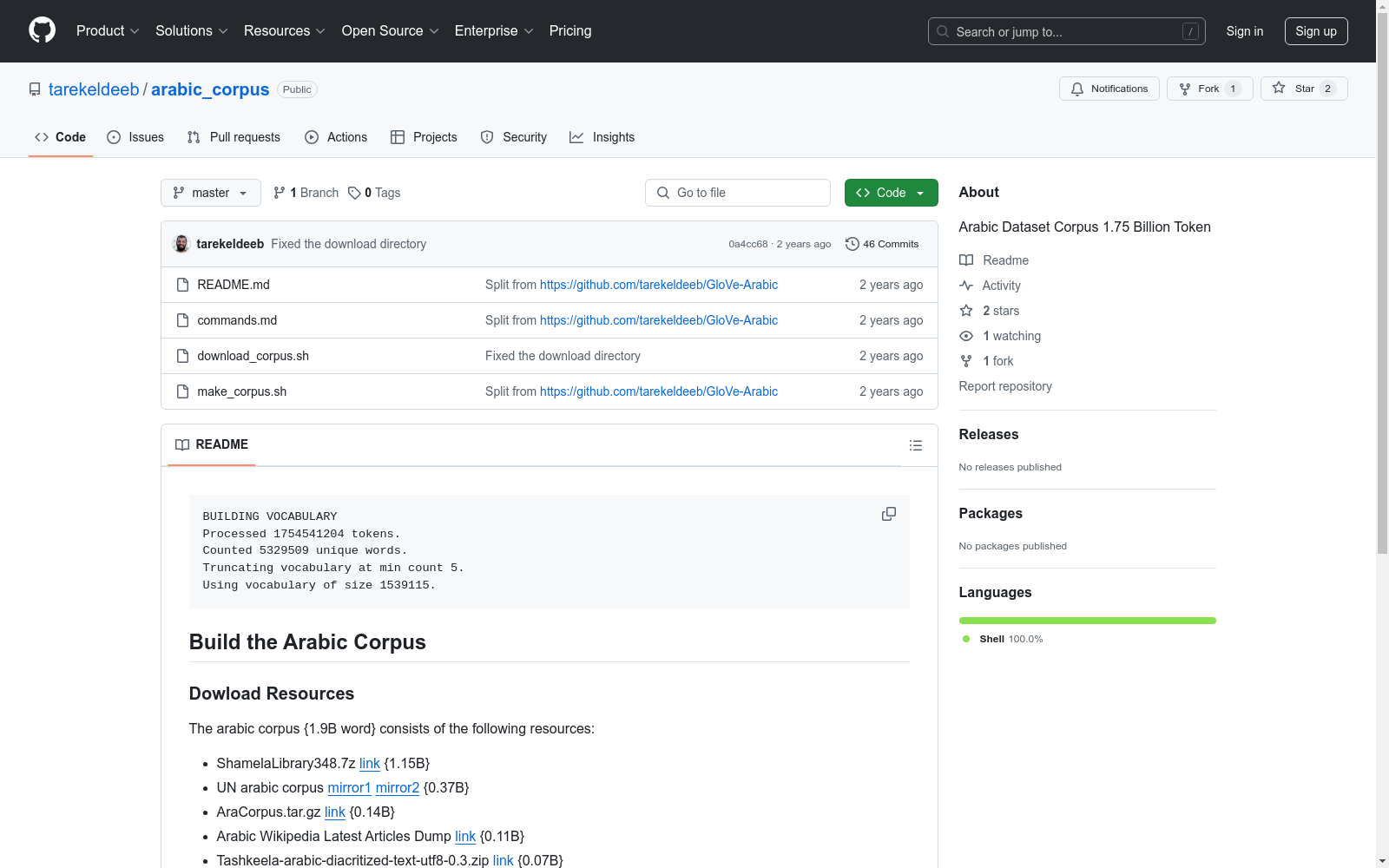1389x868 pixels.
Task: Open the Arabic Wikipedia dump link
Action: tap(465, 837)
